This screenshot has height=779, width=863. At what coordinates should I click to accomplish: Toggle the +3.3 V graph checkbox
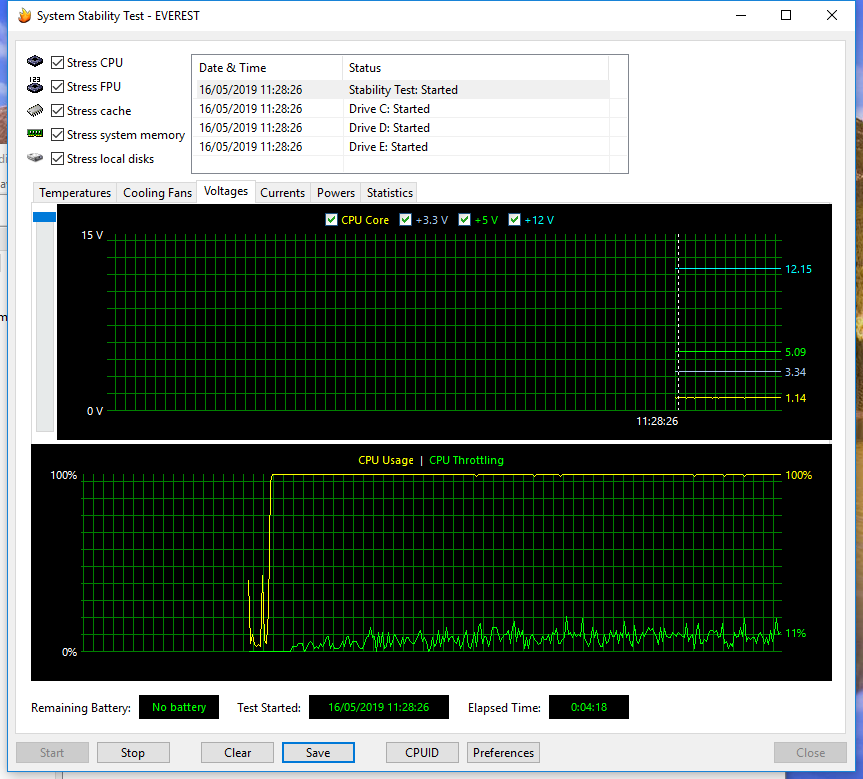406,220
